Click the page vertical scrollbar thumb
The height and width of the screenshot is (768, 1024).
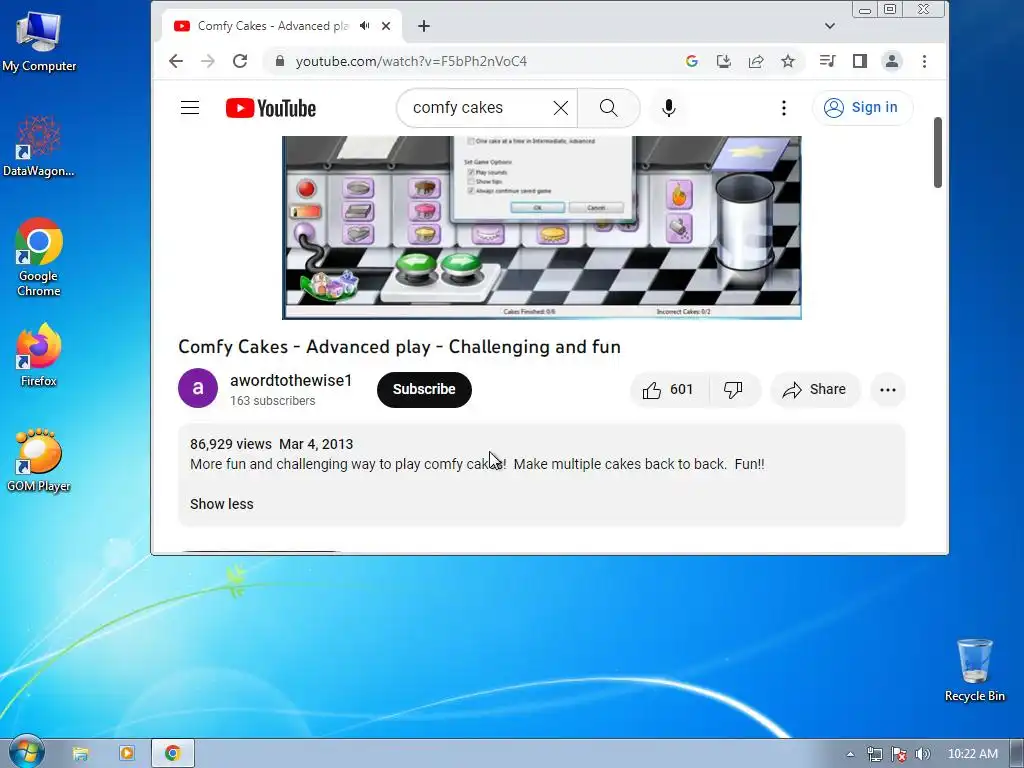938,152
